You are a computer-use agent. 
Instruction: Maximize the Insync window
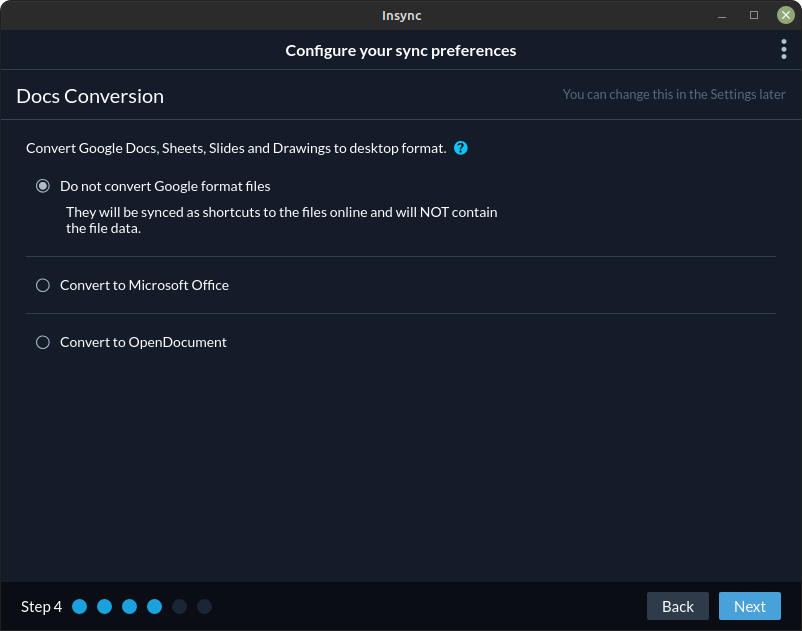754,15
